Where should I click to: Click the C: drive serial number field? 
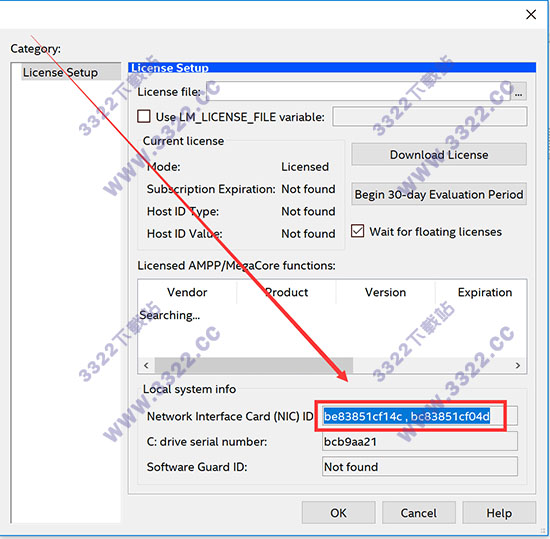coord(420,442)
